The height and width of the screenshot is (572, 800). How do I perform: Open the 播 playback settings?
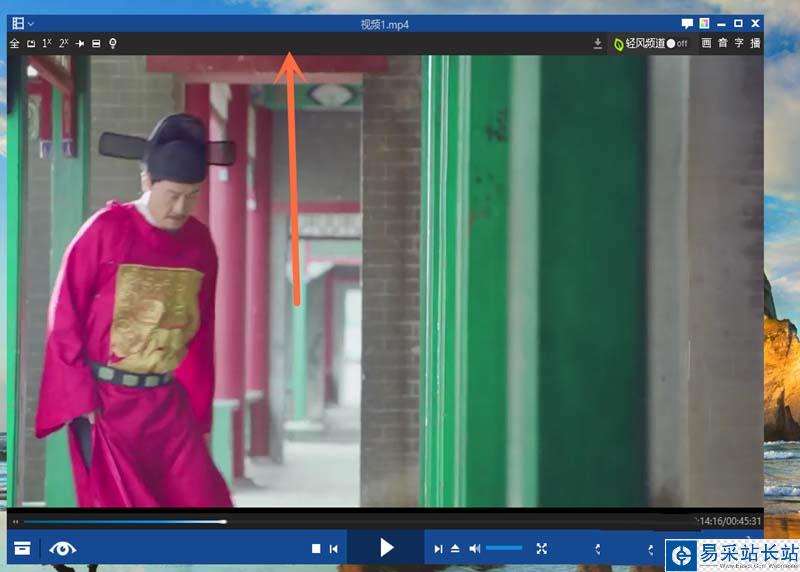(756, 43)
